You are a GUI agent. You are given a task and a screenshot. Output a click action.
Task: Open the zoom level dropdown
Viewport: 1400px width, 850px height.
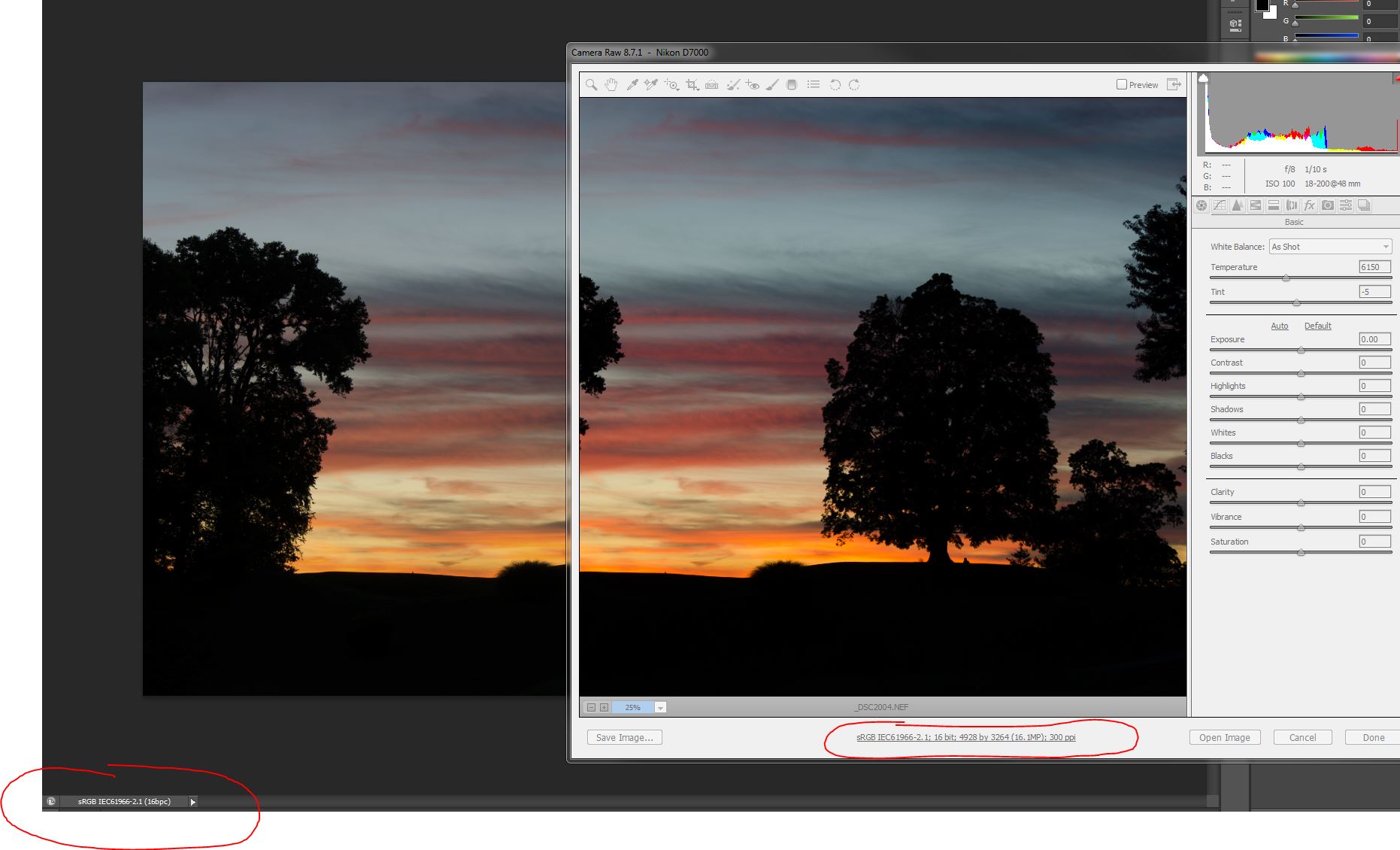[660, 707]
